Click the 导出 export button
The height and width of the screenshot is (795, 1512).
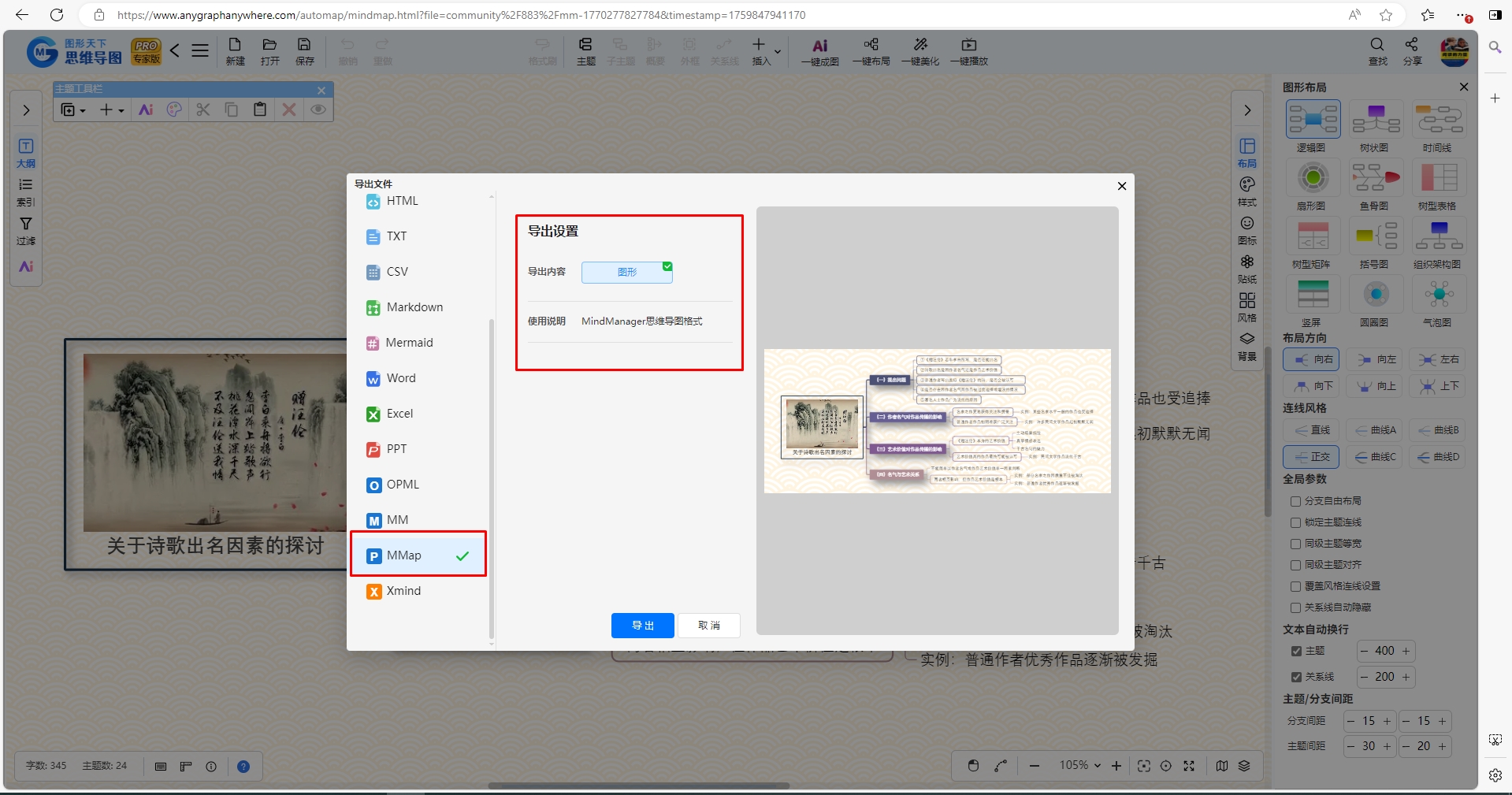(x=643, y=626)
